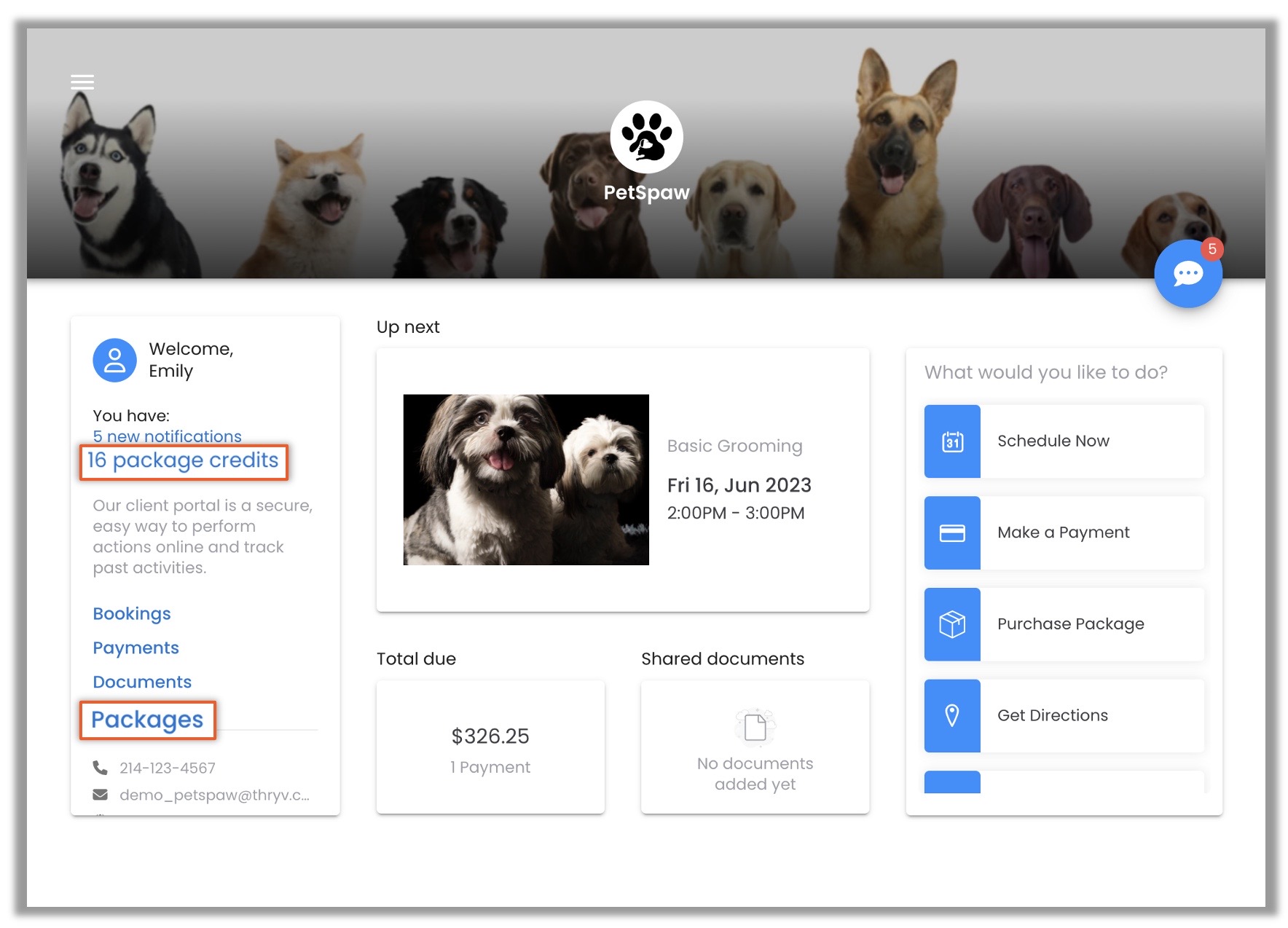This screenshot has width=1288, height=928.
Task: Open the 16 package credits link
Action: click(x=183, y=460)
